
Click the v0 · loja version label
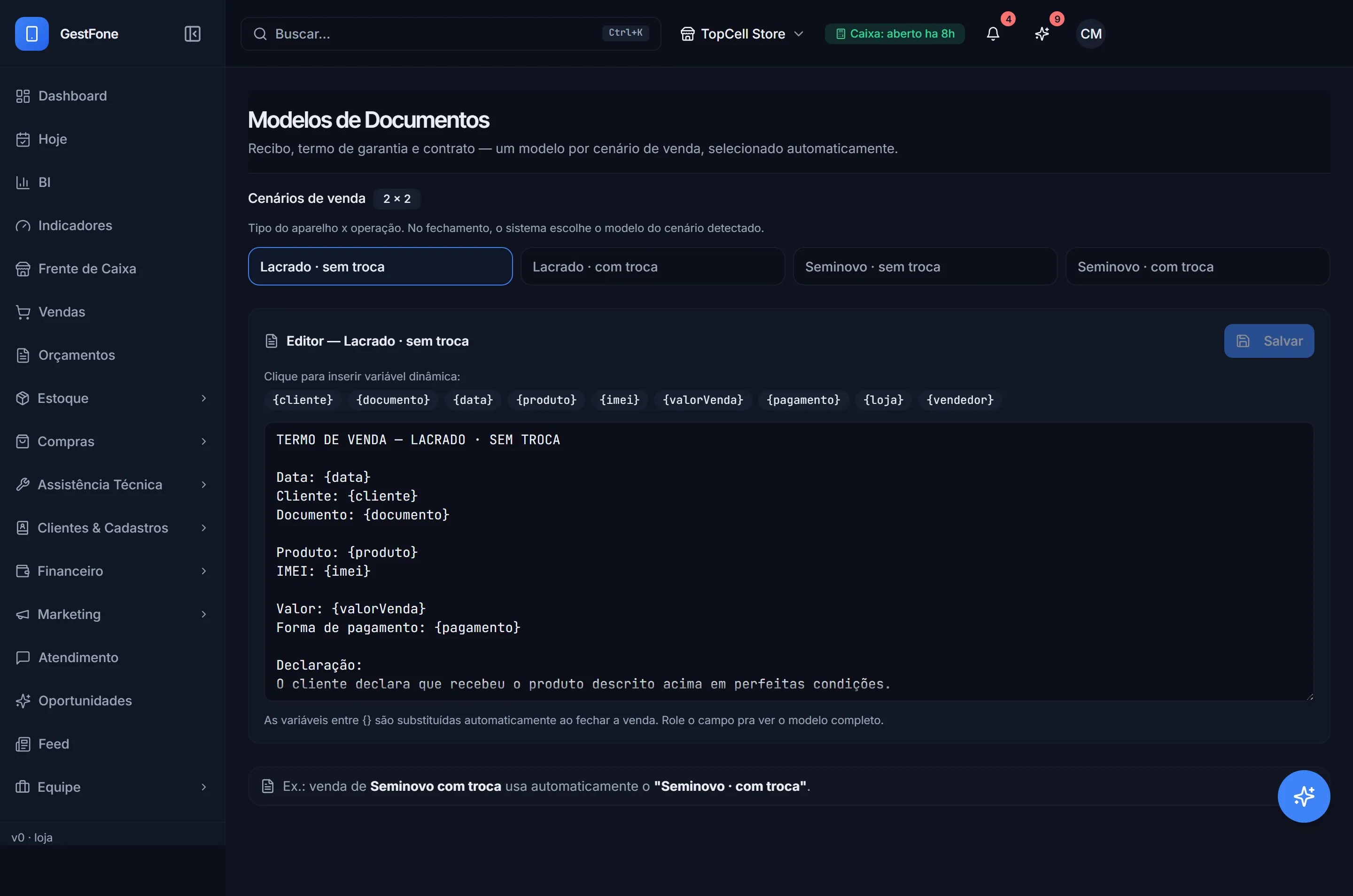point(32,838)
